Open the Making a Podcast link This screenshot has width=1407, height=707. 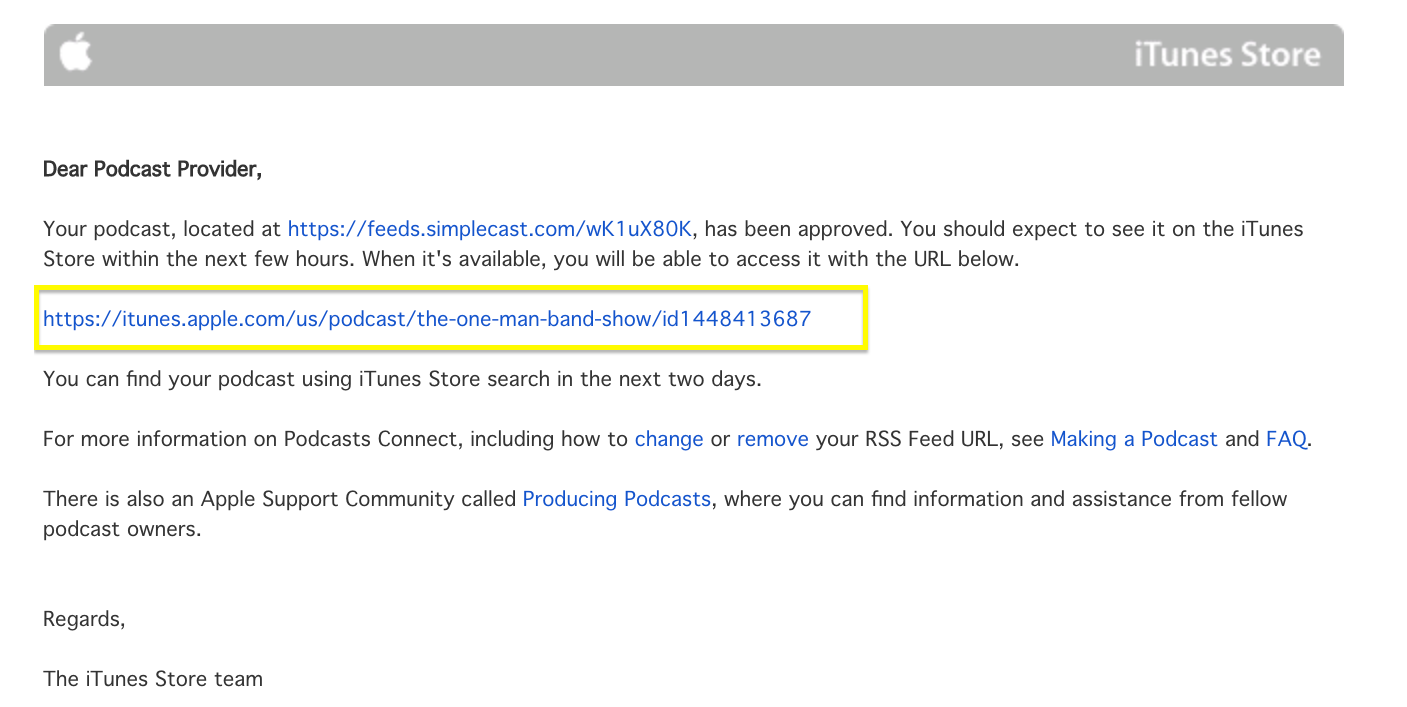(x=1134, y=439)
